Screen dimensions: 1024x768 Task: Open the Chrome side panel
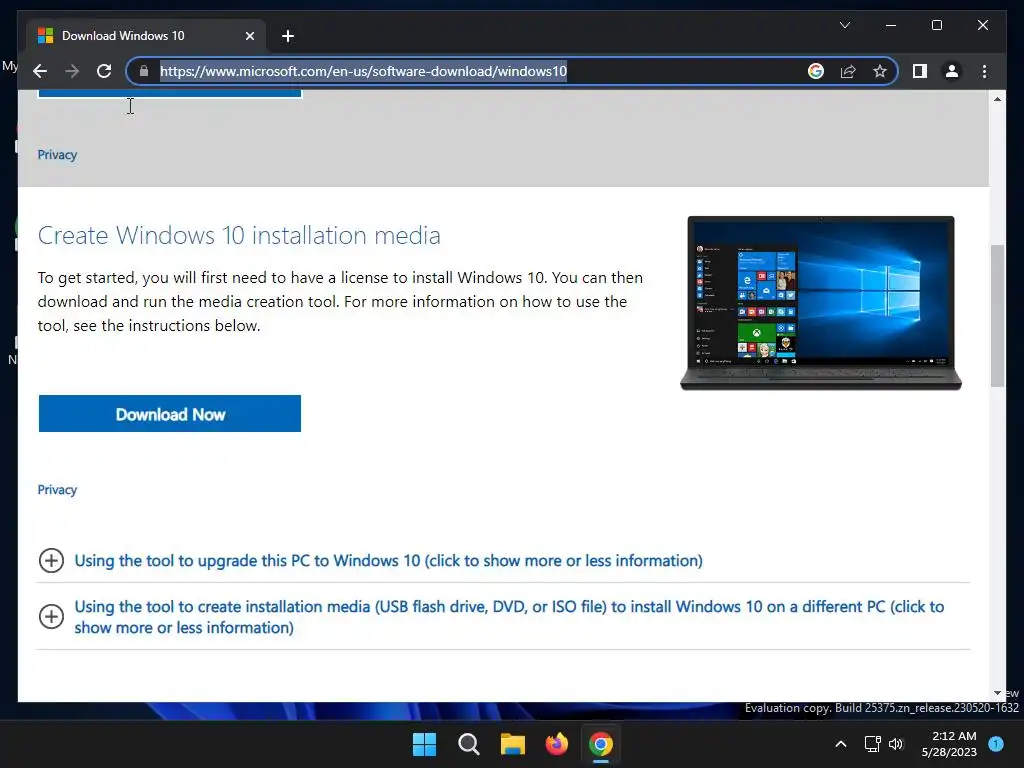tap(920, 71)
